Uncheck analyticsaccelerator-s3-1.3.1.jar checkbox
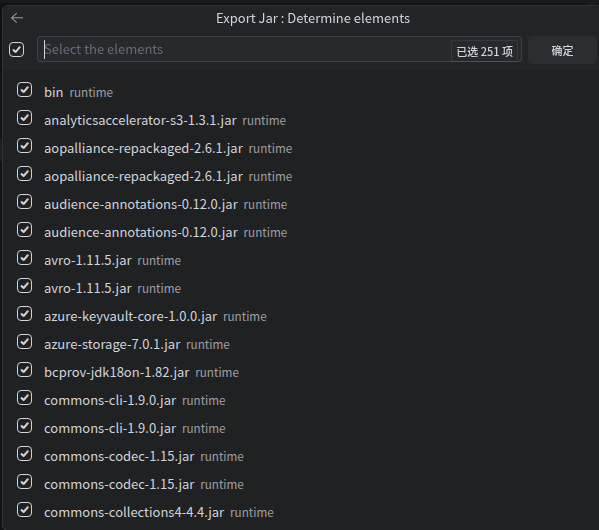Screen dimensions: 599x530 (x=24, y=118)
